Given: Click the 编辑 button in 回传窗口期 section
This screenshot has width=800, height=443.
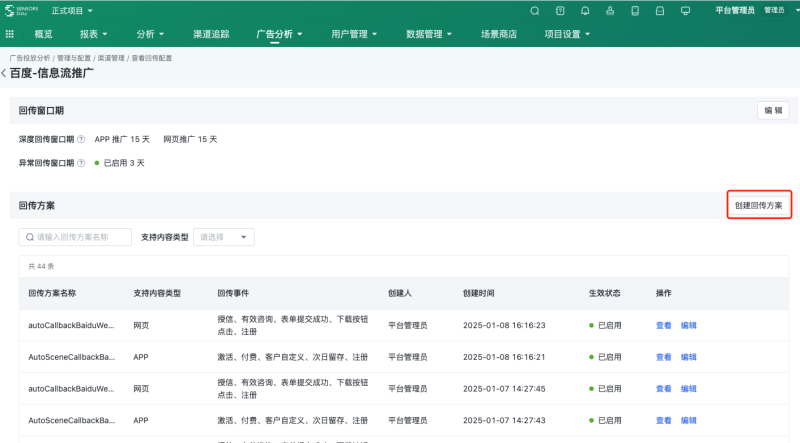Looking at the screenshot, I should (x=773, y=111).
